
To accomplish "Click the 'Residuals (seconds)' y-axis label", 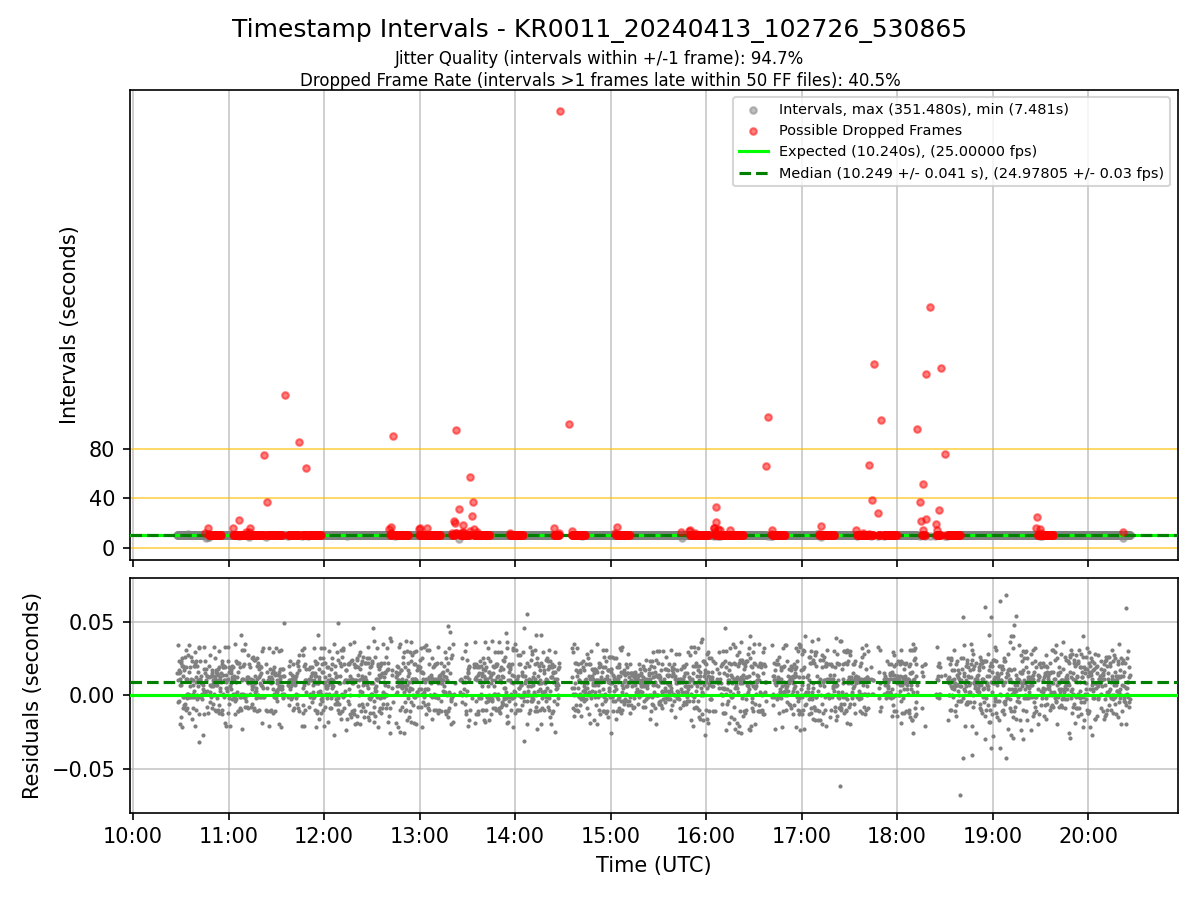I will click(x=32, y=696).
